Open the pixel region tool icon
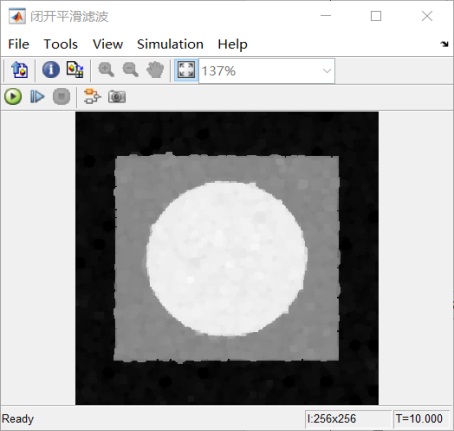This screenshot has height=431, width=454. pyautogui.click(x=75, y=70)
